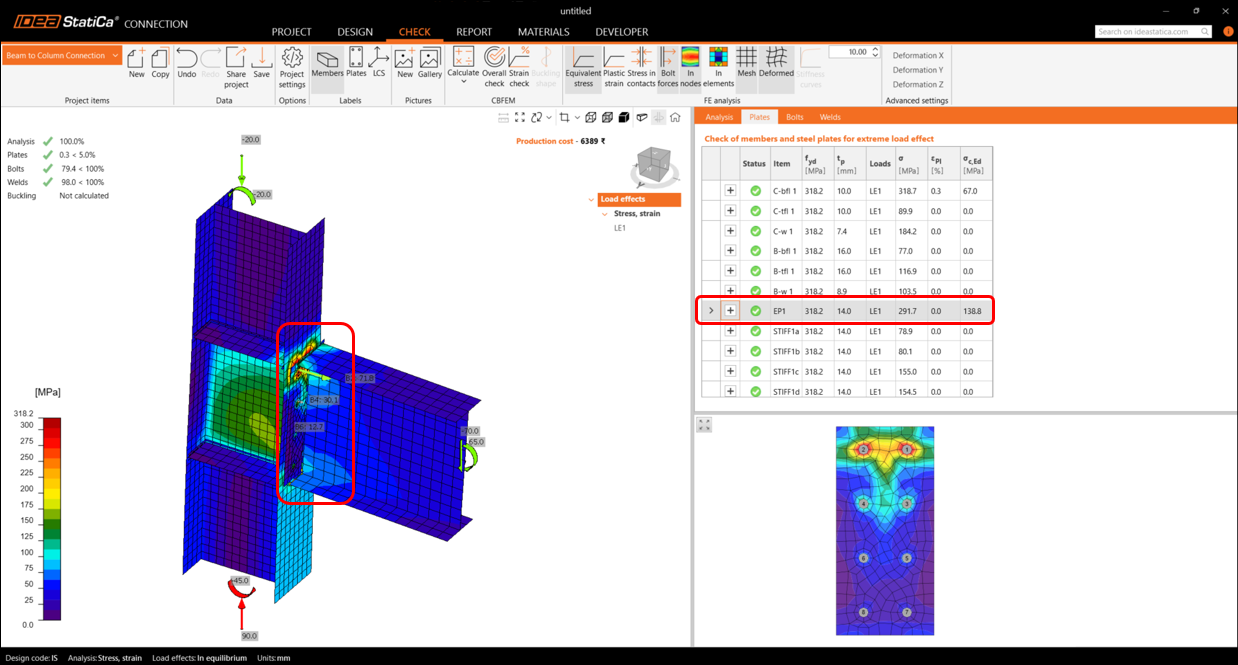Create a New picture
This screenshot has height=665, width=1238.
(405, 62)
